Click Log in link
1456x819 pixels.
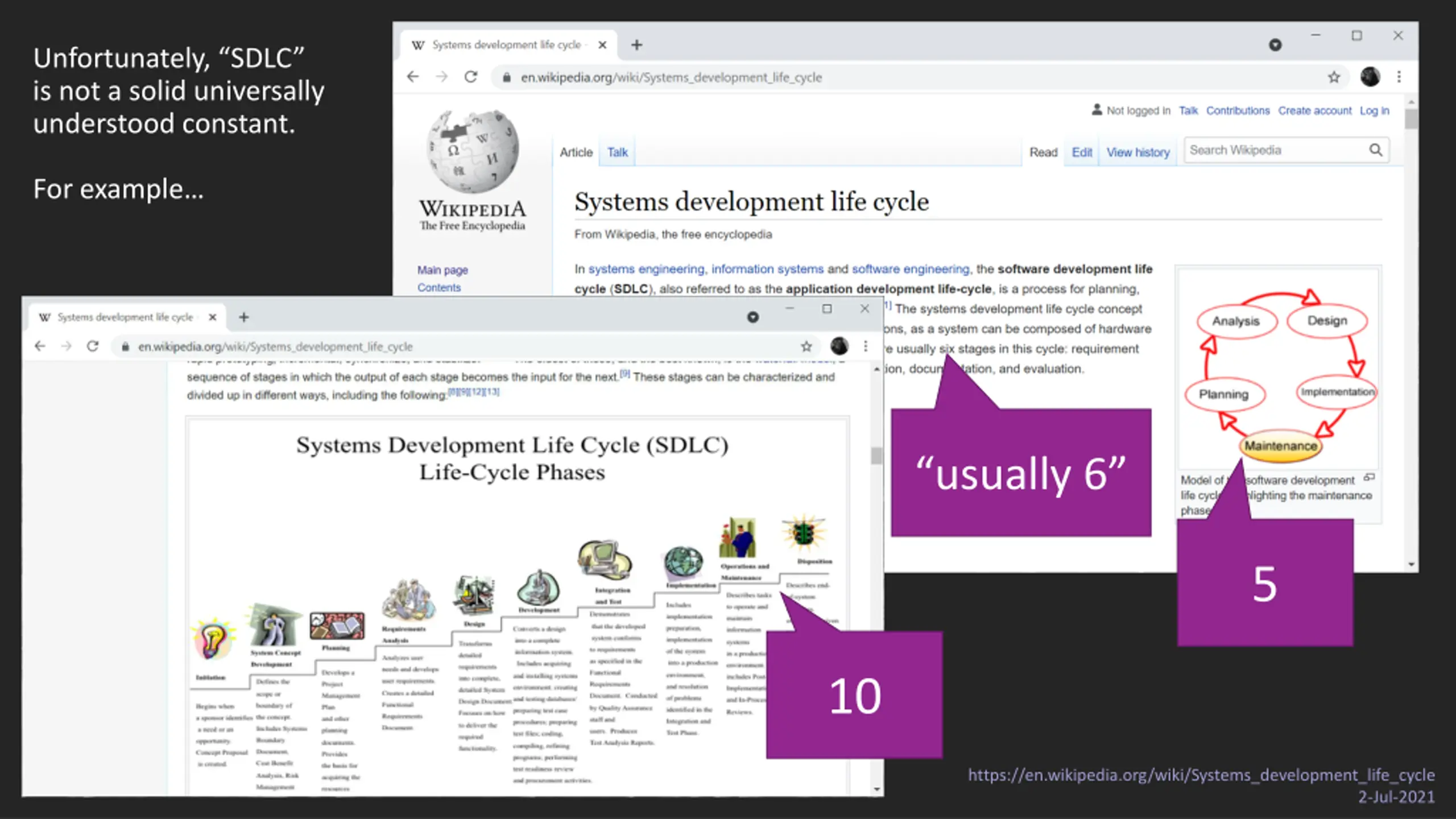[1374, 110]
